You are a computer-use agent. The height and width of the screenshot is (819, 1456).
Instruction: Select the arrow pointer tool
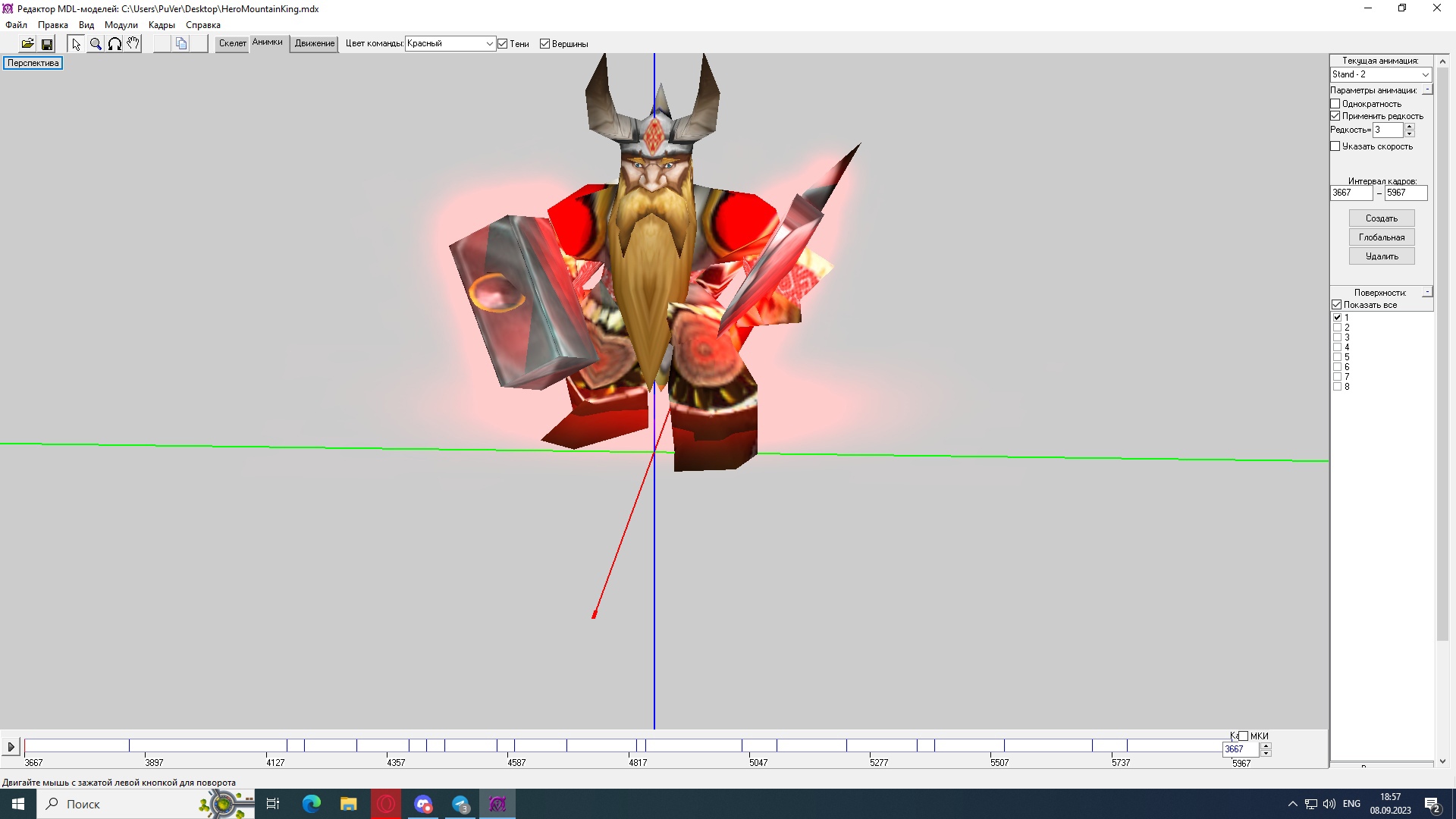[76, 44]
